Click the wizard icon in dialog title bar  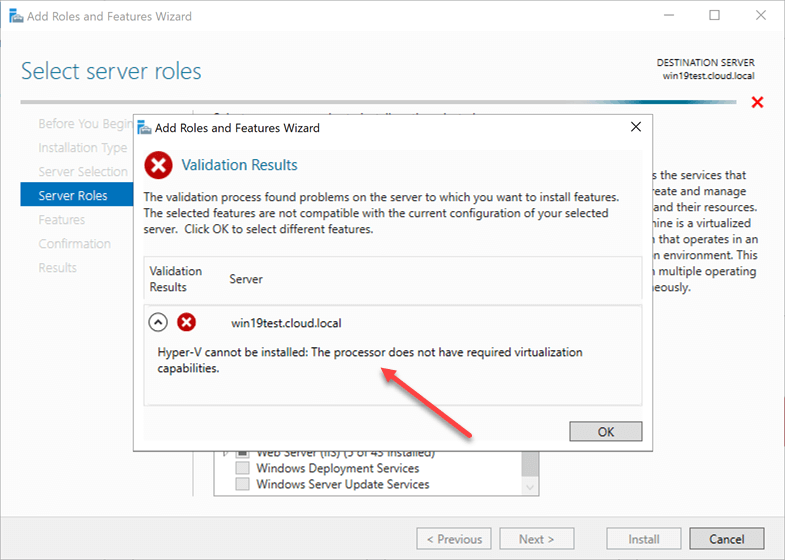144,128
